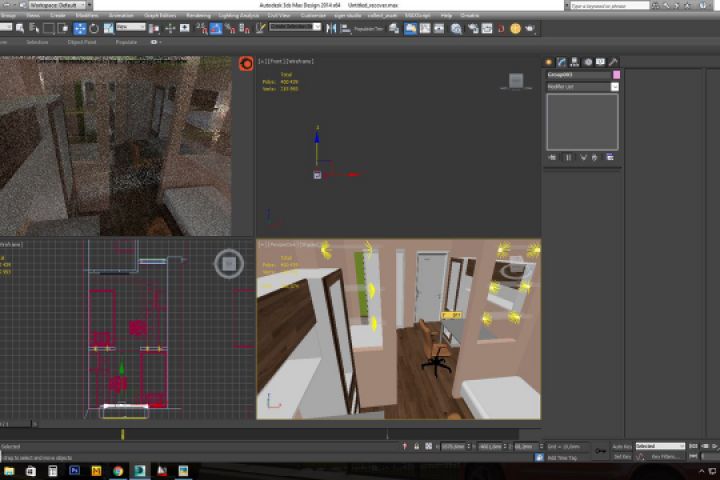Open Edit Named Selection Sets
The image size is (720, 480).
(x=260, y=28)
